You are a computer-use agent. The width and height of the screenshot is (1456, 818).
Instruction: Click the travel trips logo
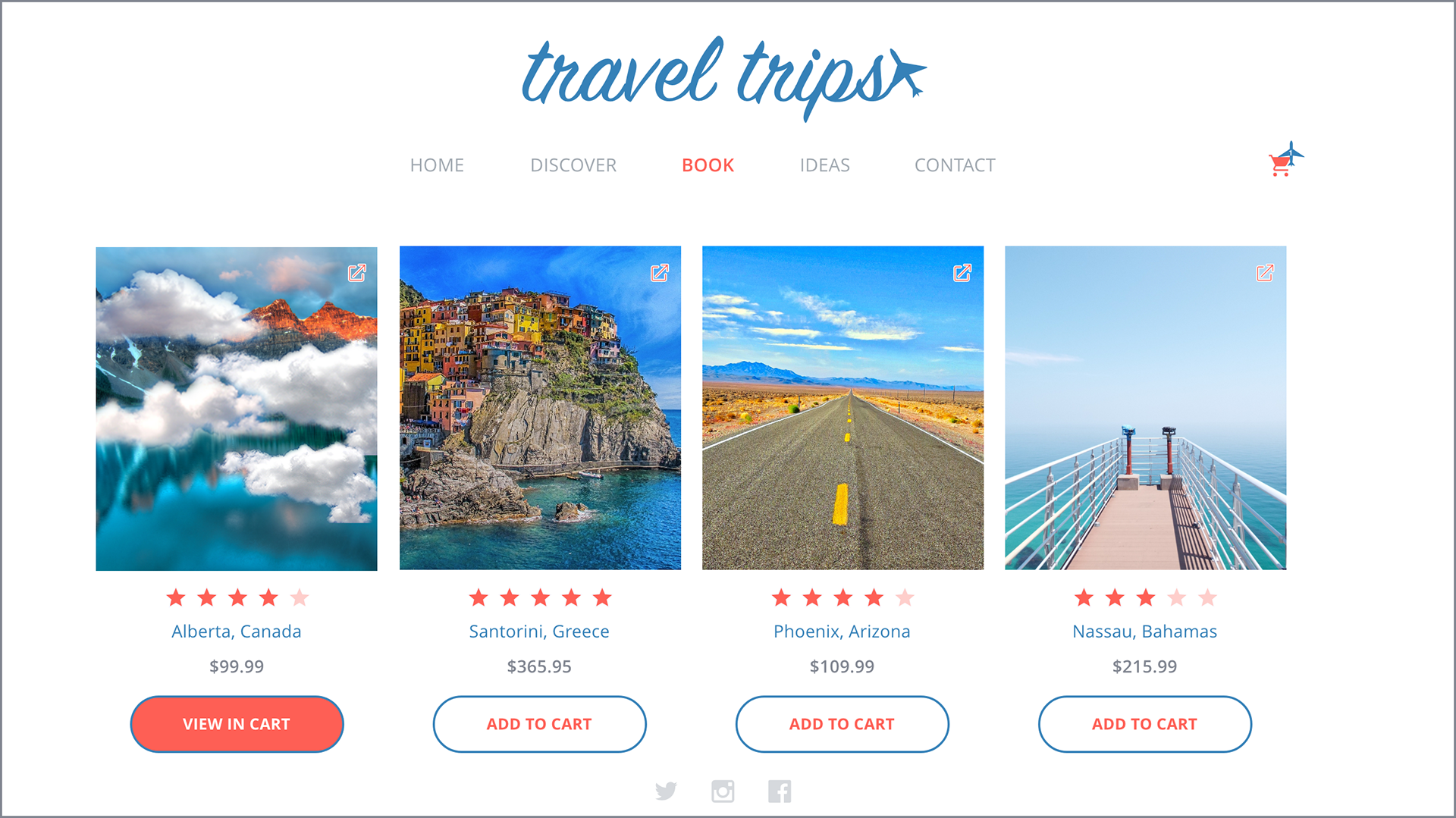tap(724, 76)
